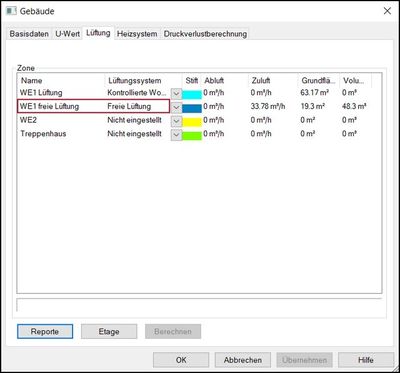The image size is (400, 373).
Task: Pick the blue pen color of WE1 freie Lüftung
Action: tap(192, 108)
